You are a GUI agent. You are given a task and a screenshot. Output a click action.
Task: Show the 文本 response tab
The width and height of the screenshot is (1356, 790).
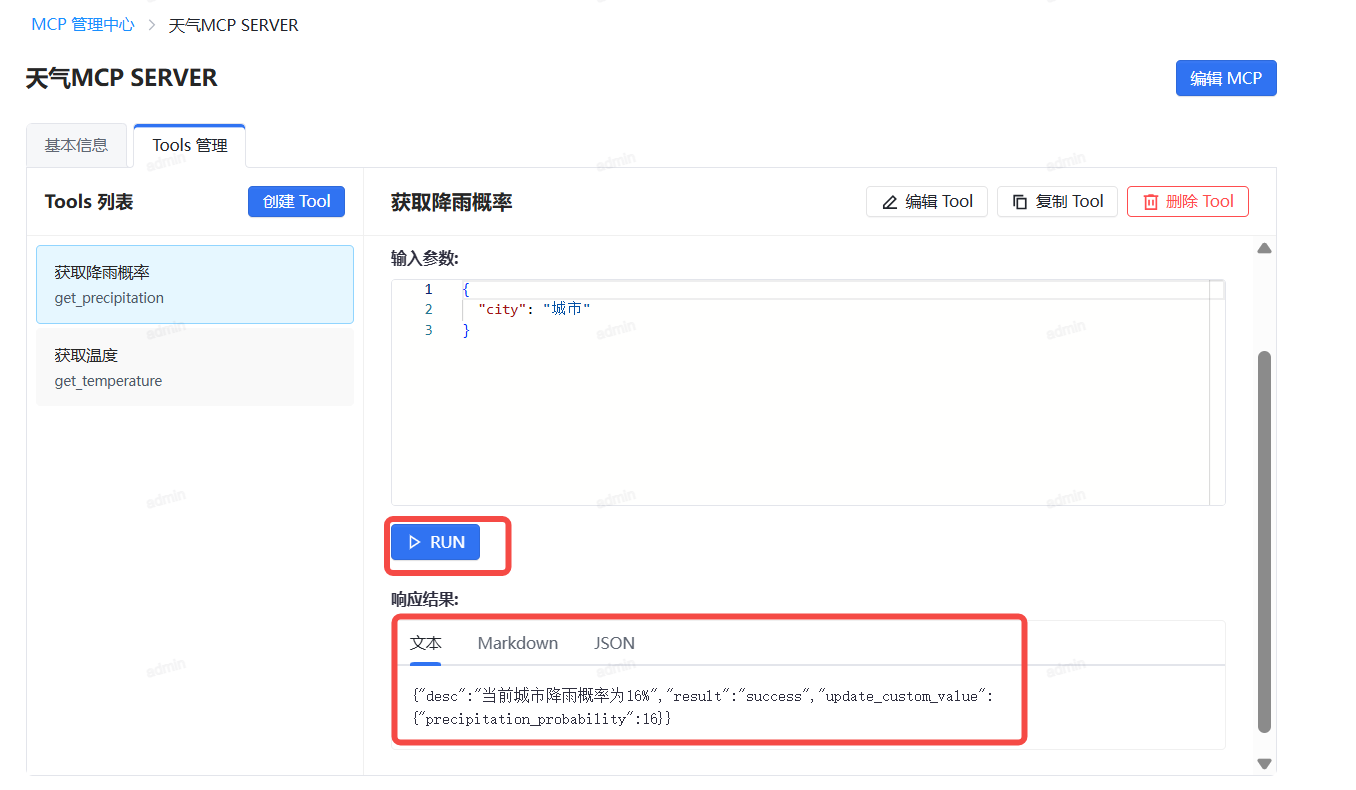pyautogui.click(x=426, y=643)
